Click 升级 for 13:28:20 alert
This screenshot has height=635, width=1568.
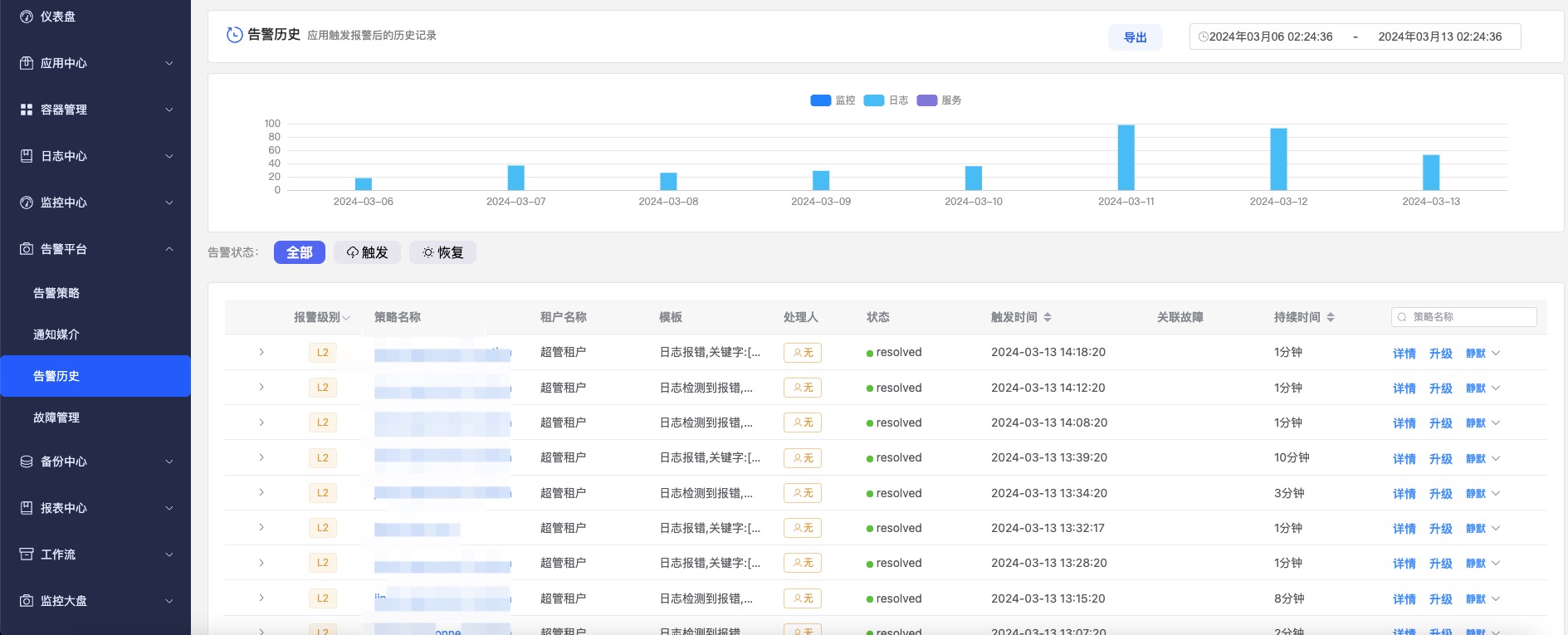point(1441,564)
